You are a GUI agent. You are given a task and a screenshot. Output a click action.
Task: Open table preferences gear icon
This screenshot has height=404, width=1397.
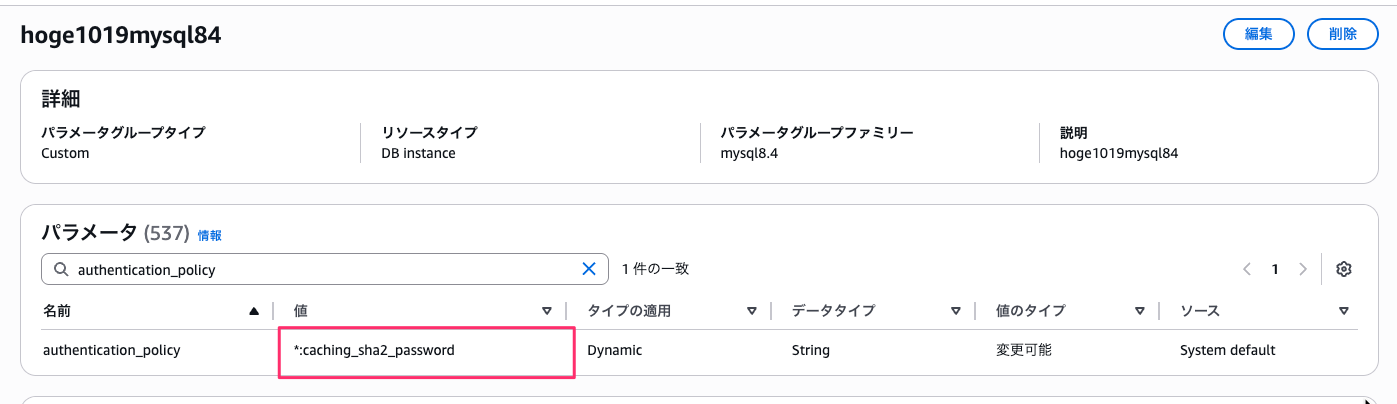pos(1344,269)
